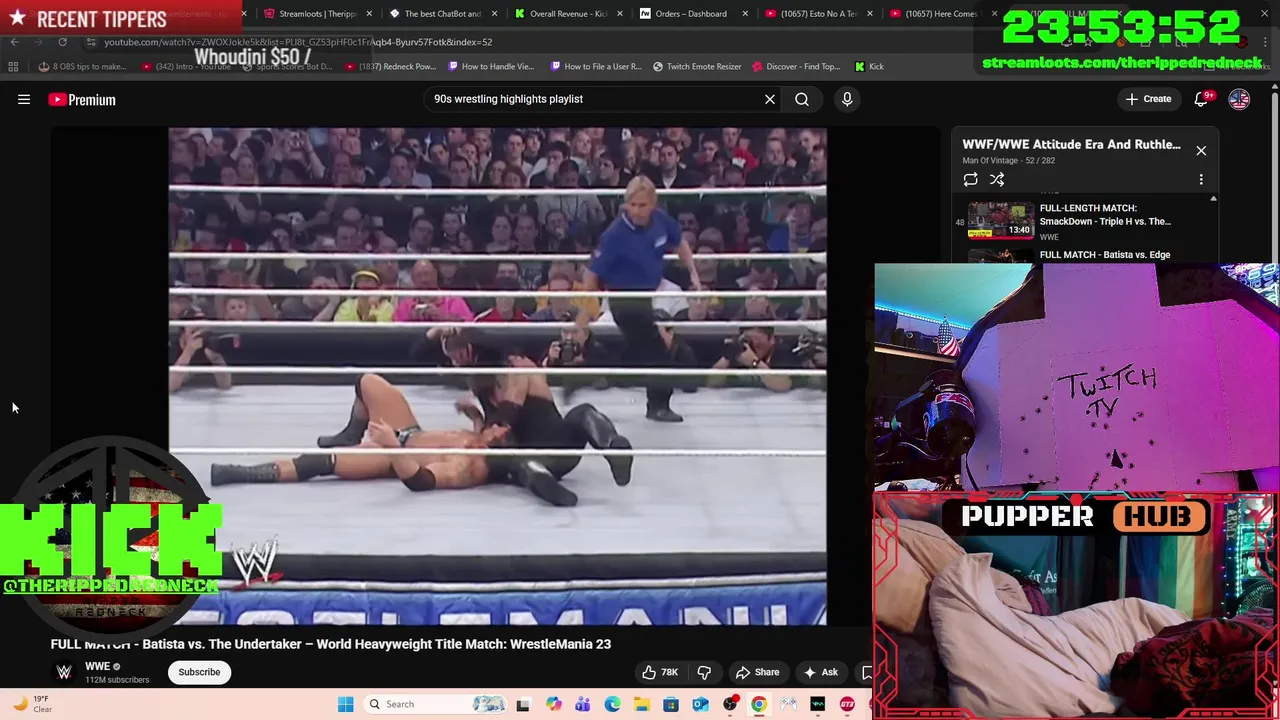This screenshot has height=720, width=1280.
Task: Open Windows Start menu
Action: pyautogui.click(x=345, y=704)
